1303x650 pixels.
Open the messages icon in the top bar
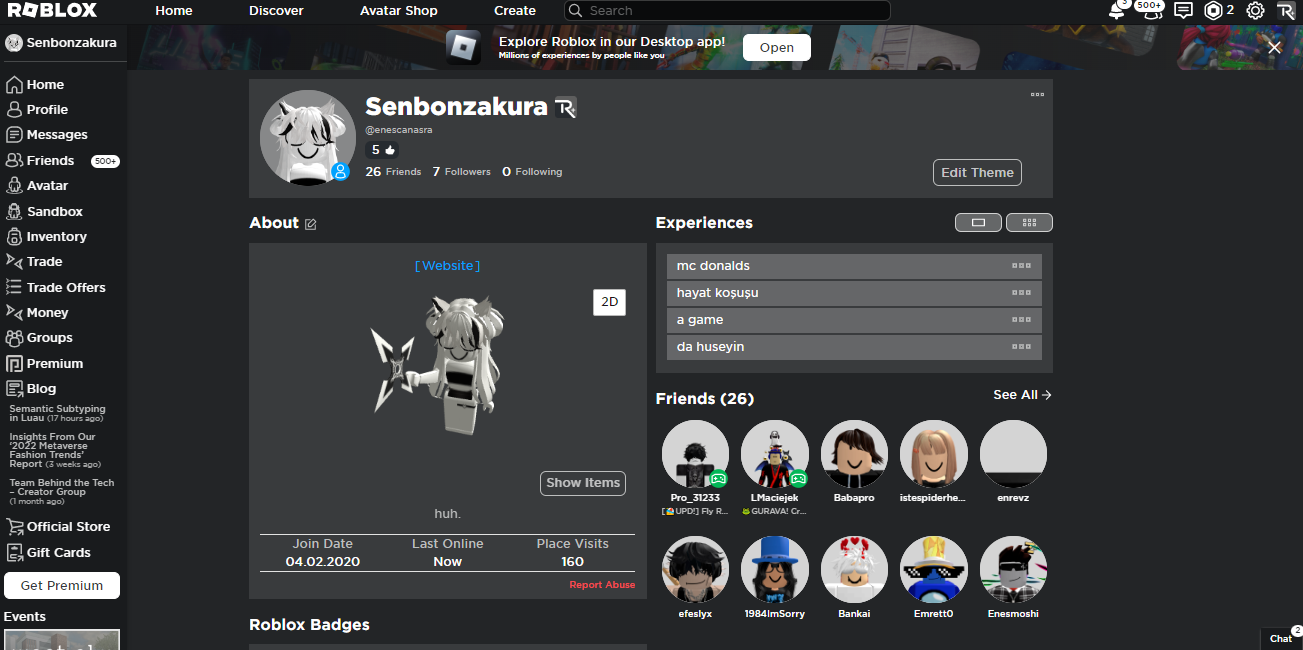coord(1183,11)
